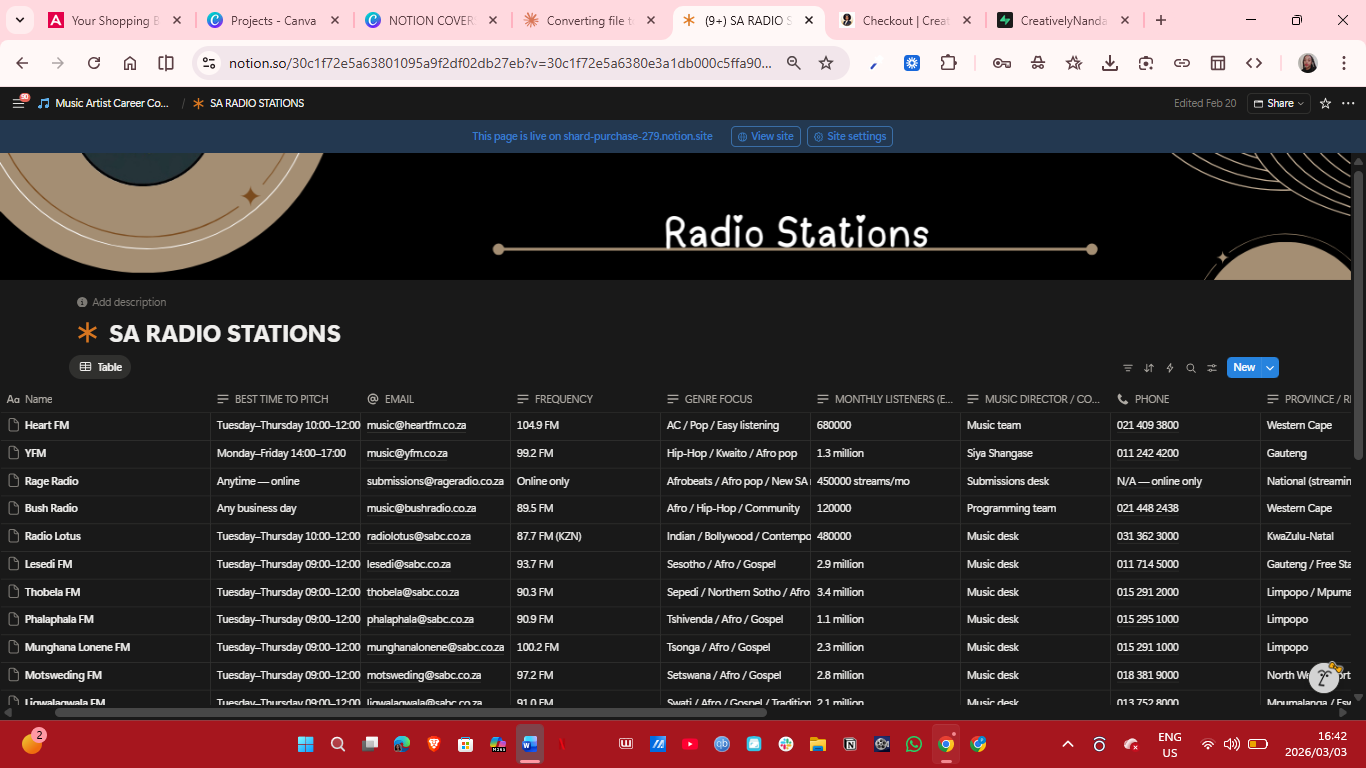Open the Heart FM row
This screenshot has height=768, width=1366.
[x=48, y=425]
